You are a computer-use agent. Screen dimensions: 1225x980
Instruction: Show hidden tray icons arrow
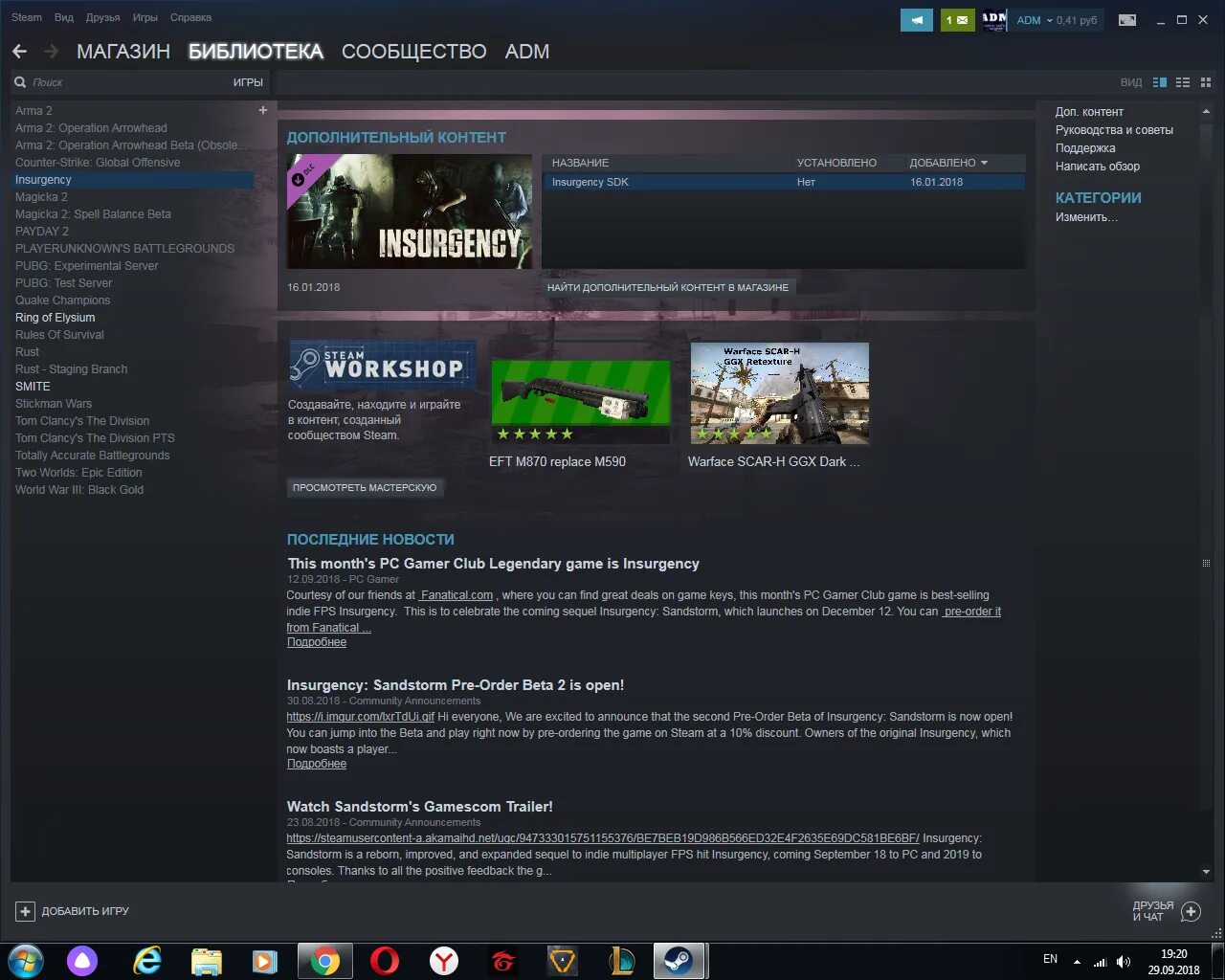click(x=1077, y=961)
